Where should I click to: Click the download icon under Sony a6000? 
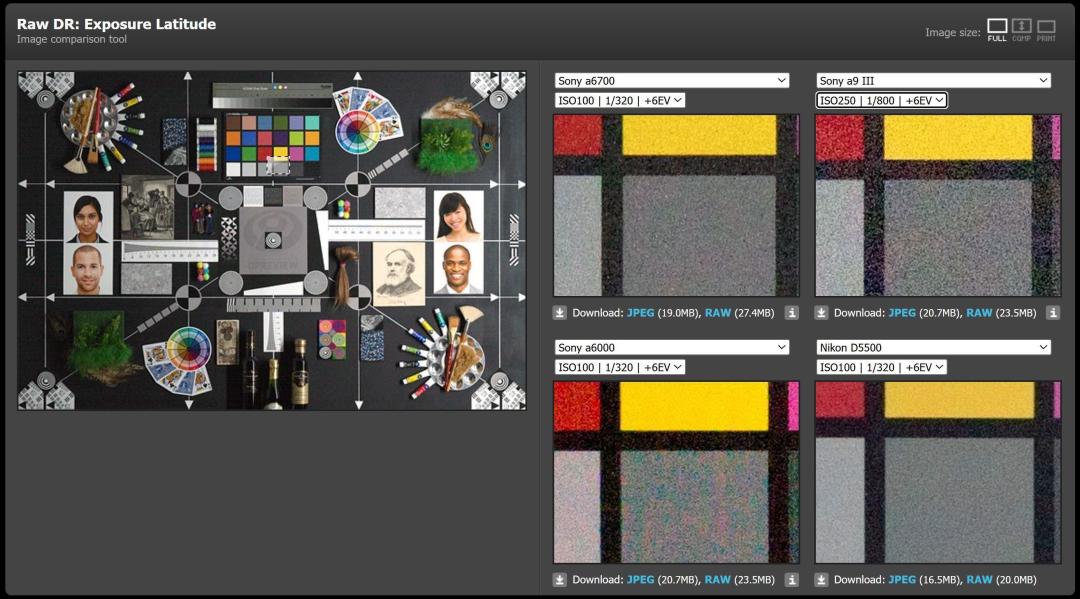point(559,580)
